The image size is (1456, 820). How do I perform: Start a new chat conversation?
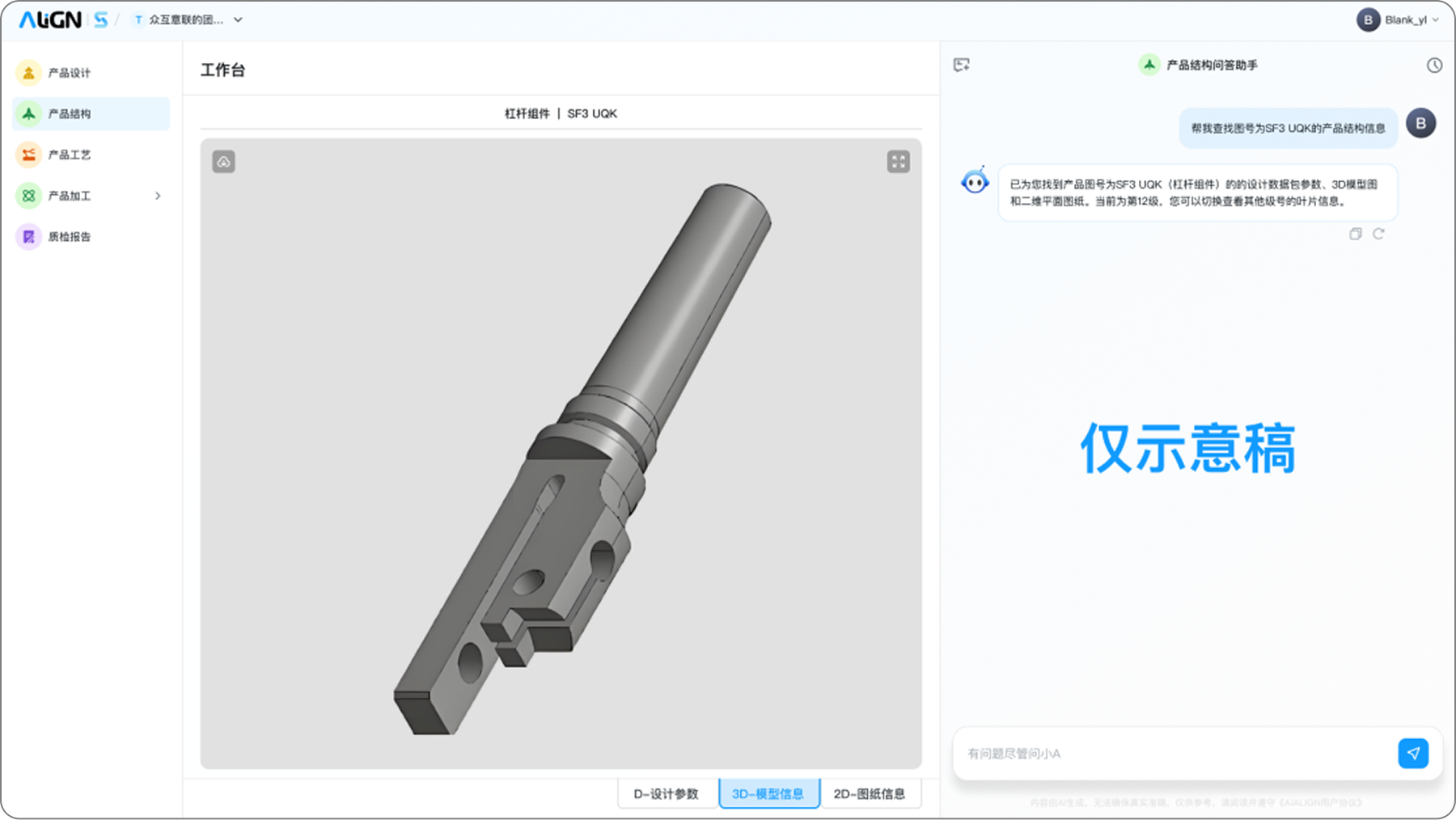tap(961, 65)
